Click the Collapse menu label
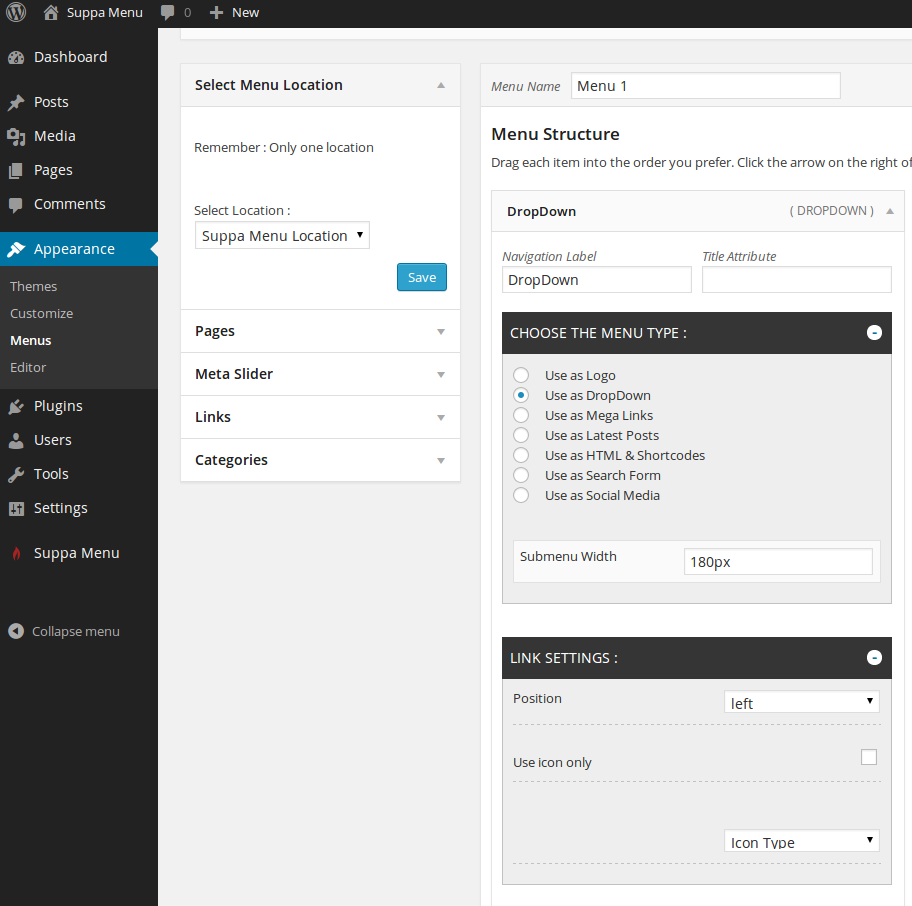 [x=76, y=632]
